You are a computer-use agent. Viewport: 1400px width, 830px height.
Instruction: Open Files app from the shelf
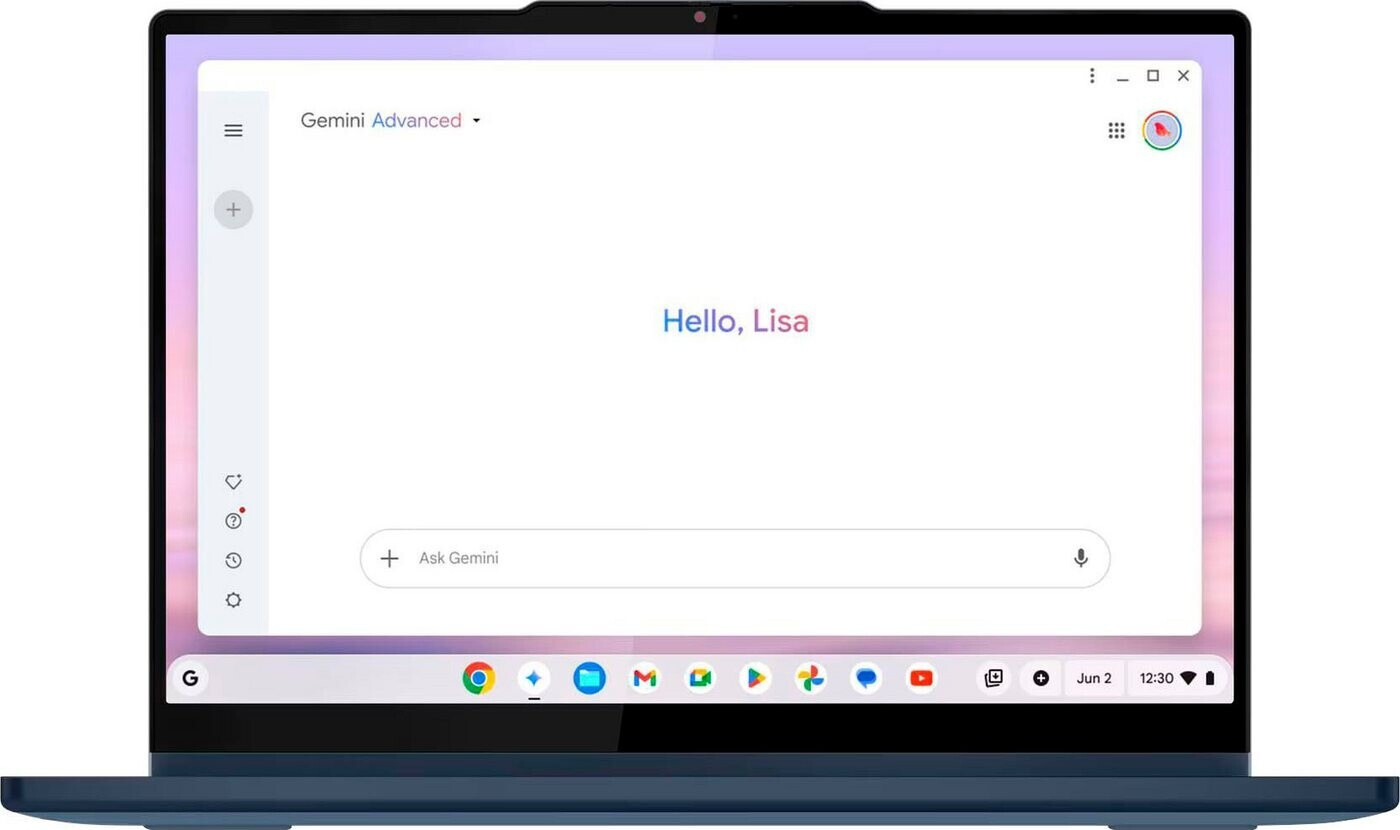[x=589, y=679]
